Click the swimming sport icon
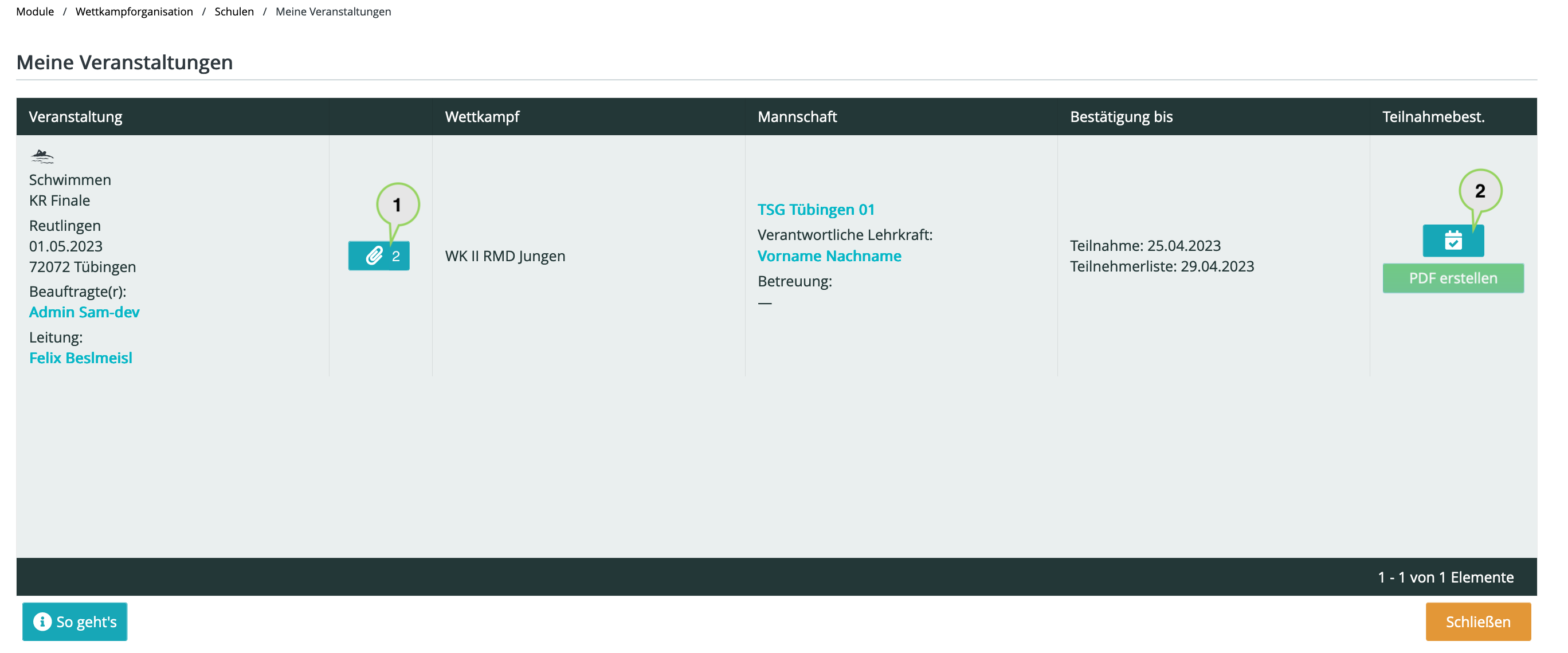 click(42, 156)
